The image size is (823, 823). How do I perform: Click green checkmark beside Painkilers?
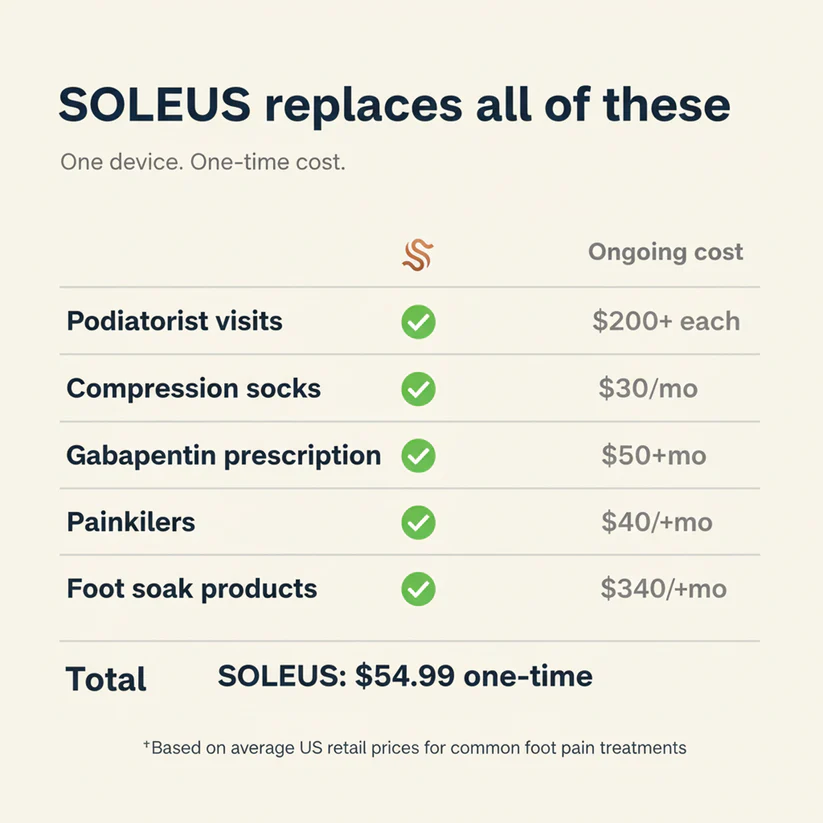[418, 522]
